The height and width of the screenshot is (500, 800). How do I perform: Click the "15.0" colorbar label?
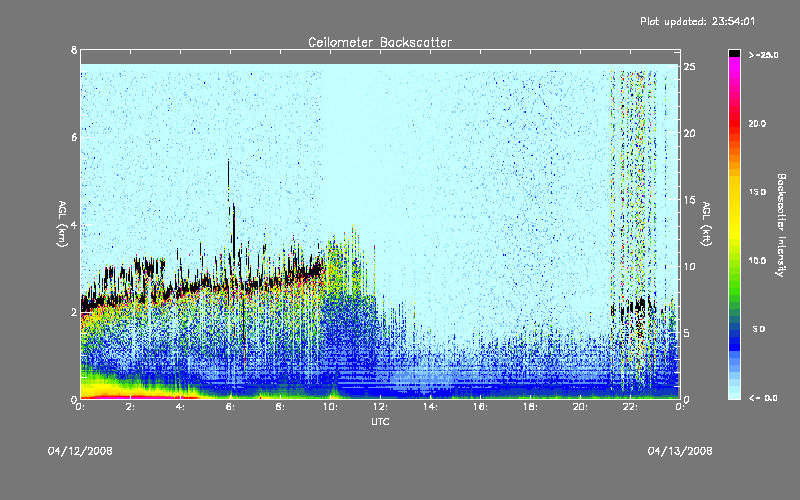click(757, 192)
